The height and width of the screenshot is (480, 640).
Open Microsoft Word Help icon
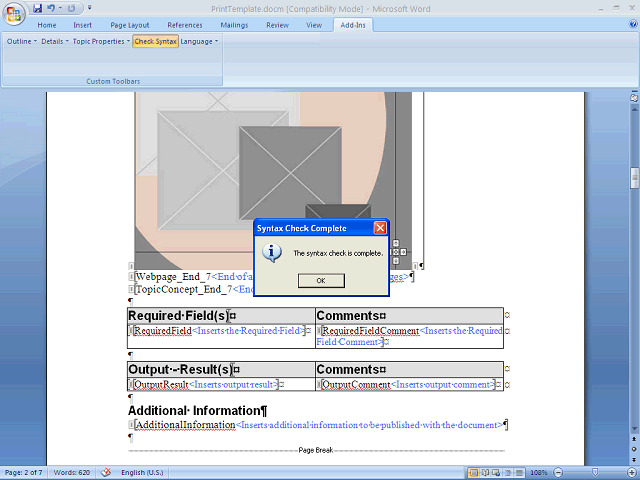click(x=633, y=24)
